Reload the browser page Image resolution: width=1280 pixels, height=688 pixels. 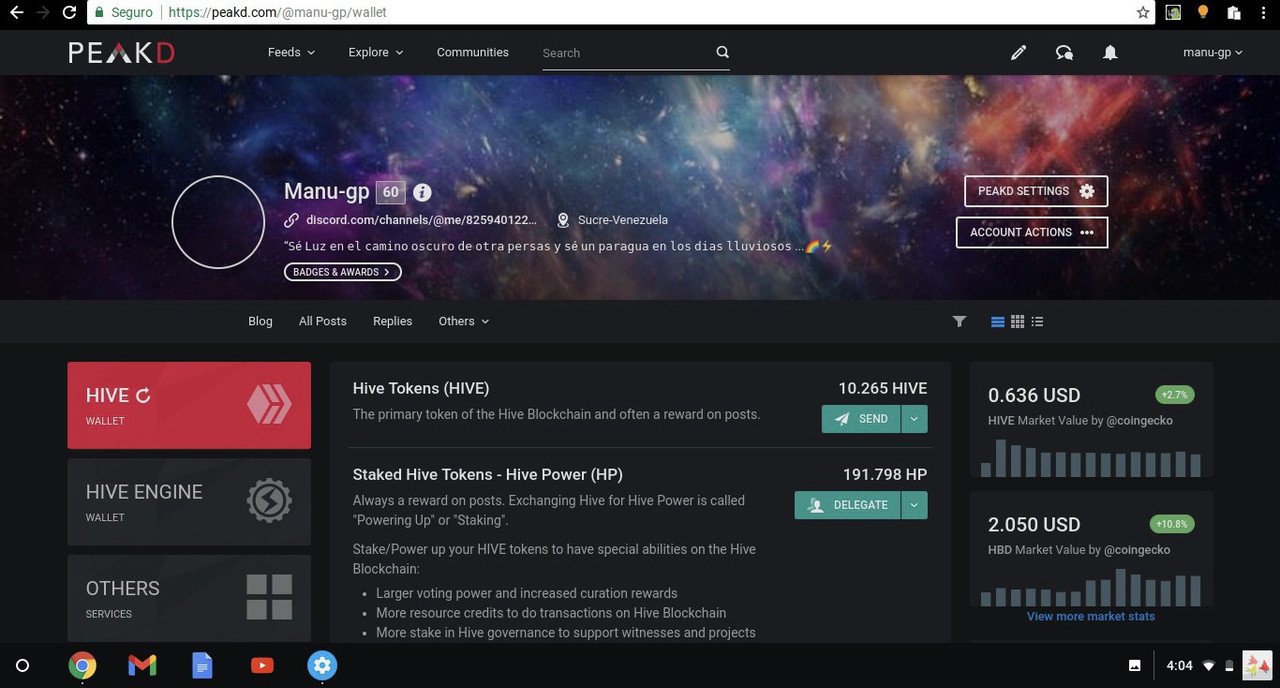[69, 13]
